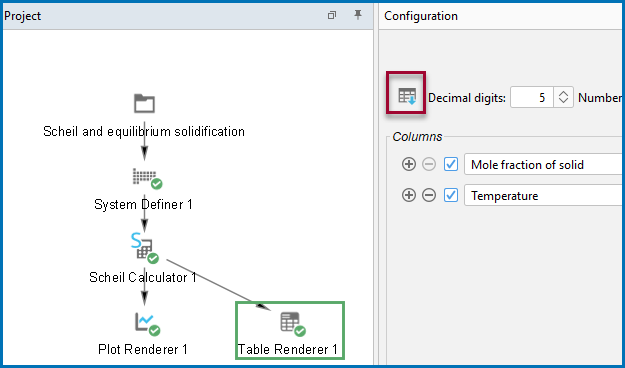Click the save table export icon
The height and width of the screenshot is (368, 625).
407,96
